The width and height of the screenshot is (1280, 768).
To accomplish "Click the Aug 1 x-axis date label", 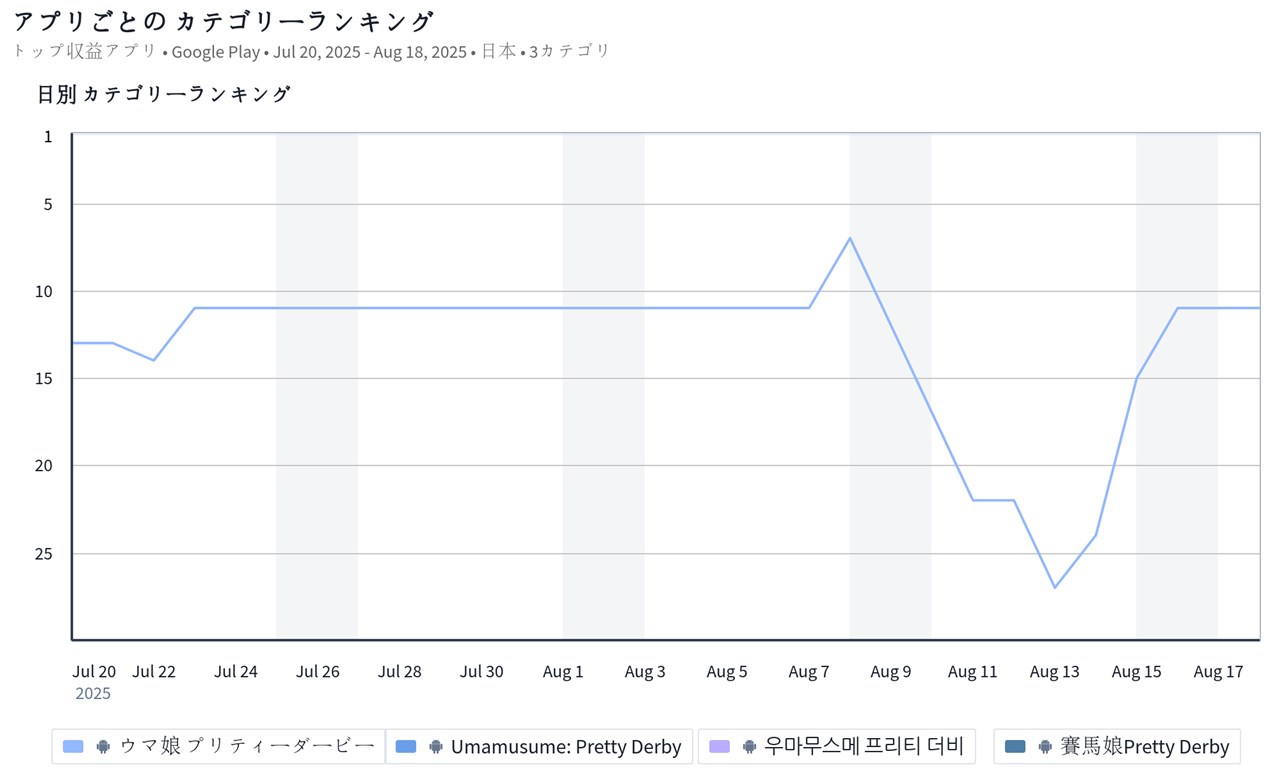I will [x=563, y=672].
